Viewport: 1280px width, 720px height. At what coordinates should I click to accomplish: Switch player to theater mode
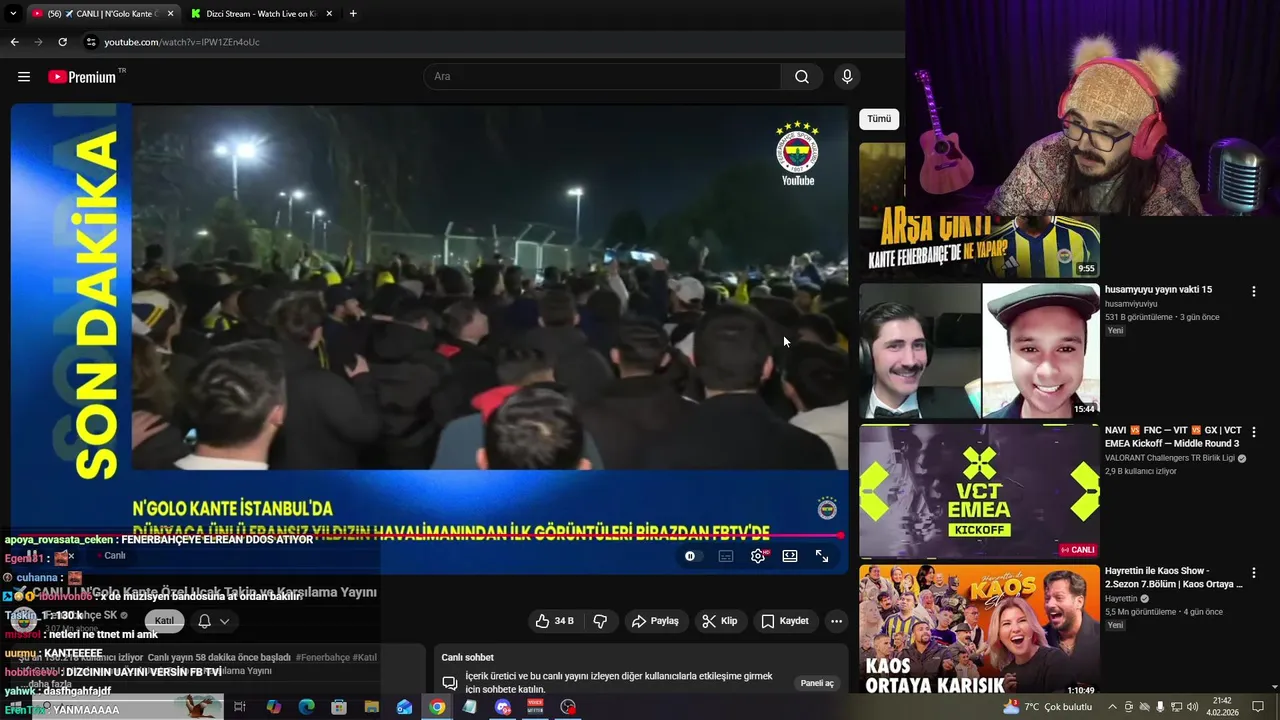790,556
